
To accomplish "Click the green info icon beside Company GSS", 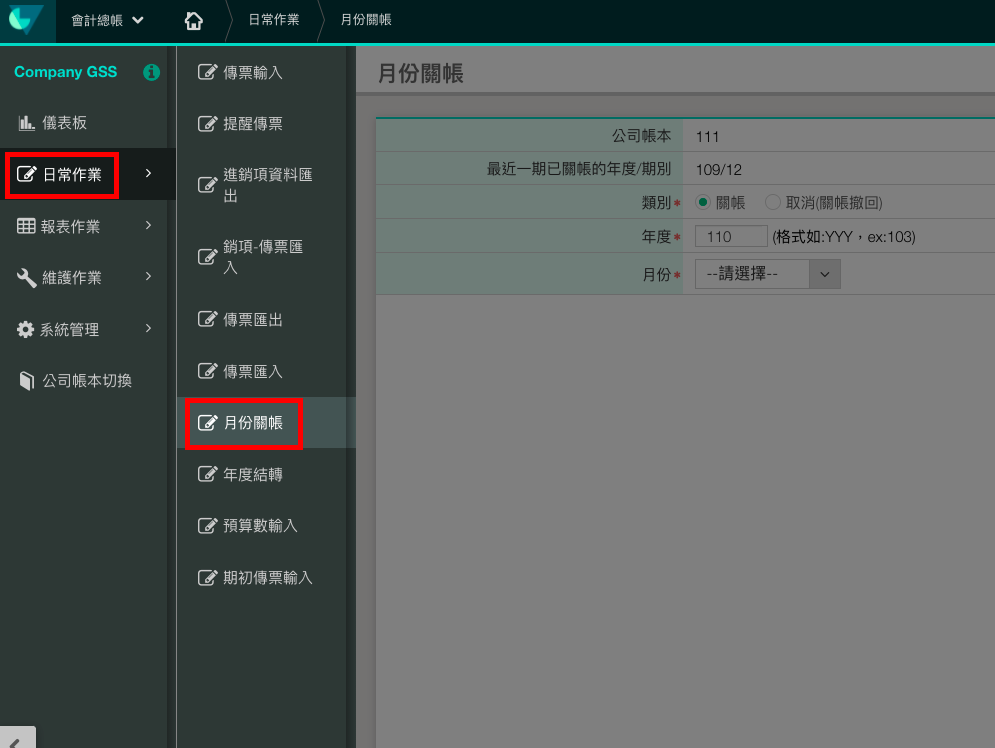I will click(x=151, y=72).
